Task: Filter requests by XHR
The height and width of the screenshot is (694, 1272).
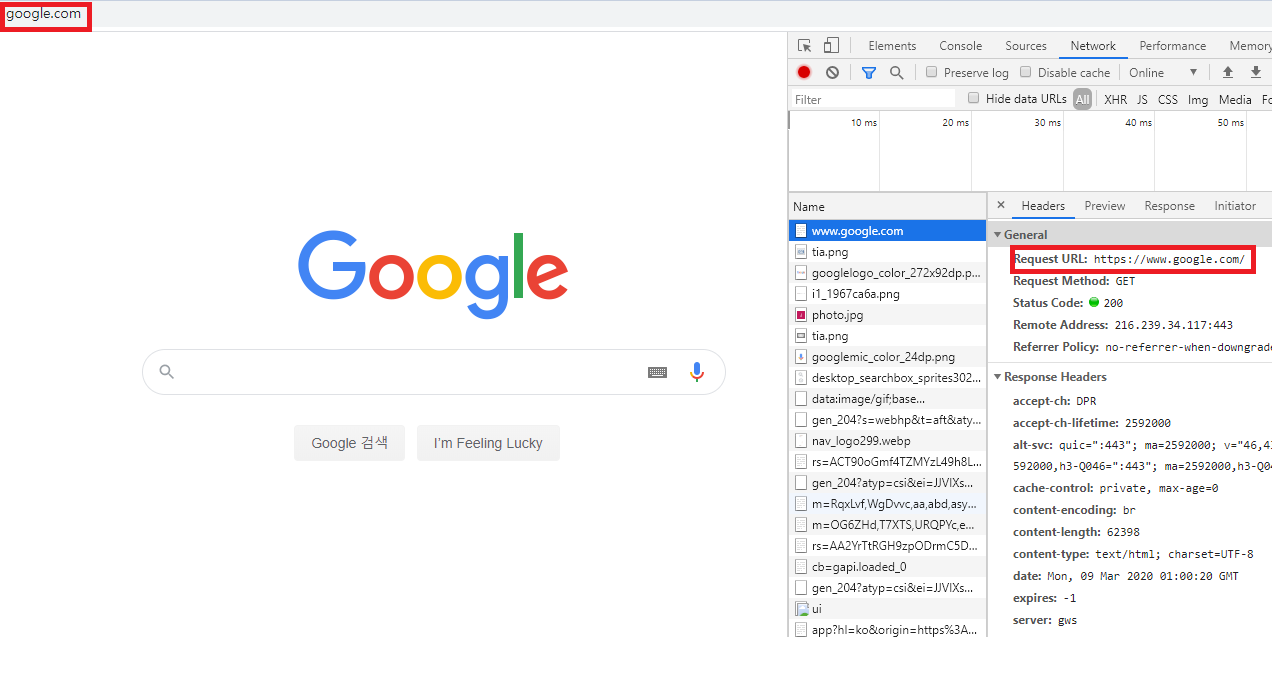Action: pyautogui.click(x=1115, y=99)
